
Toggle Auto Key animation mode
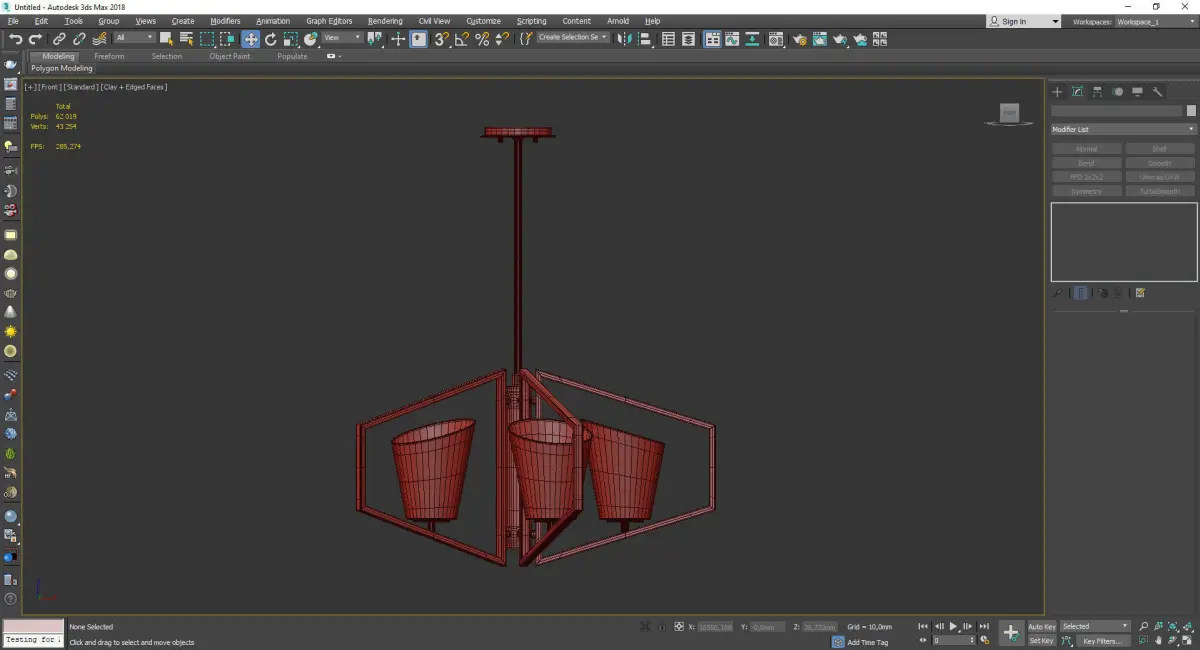click(1041, 626)
